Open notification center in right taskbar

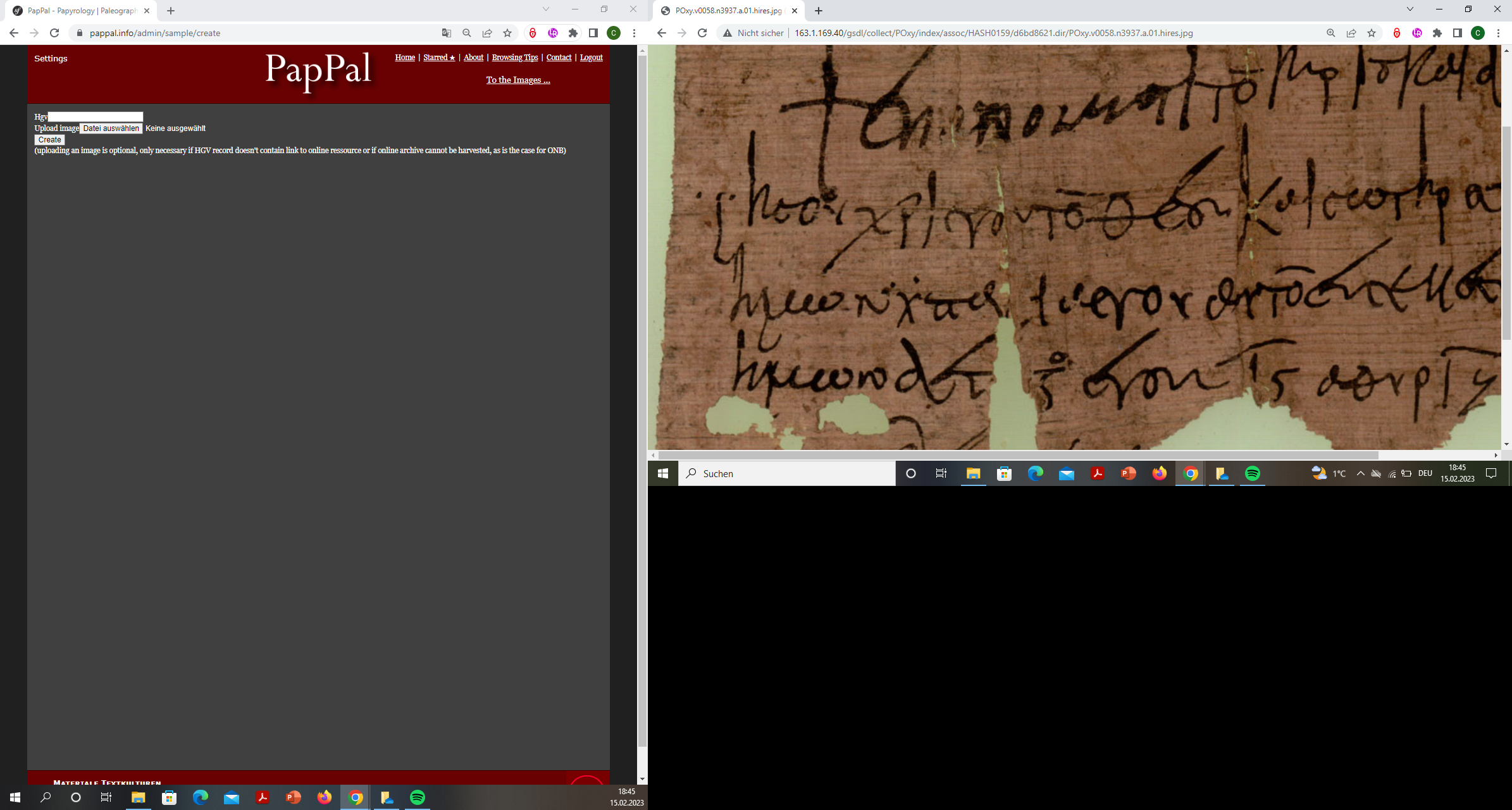click(x=1491, y=473)
